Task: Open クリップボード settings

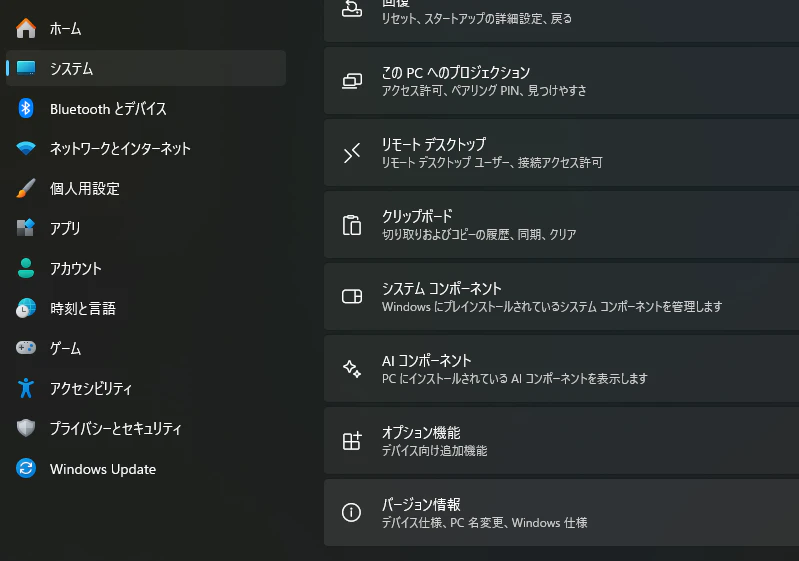Action: point(562,225)
